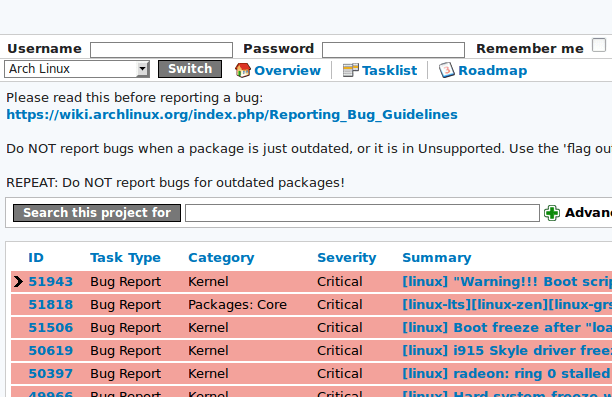Click Critical severity in row 51818

[x=340, y=305]
